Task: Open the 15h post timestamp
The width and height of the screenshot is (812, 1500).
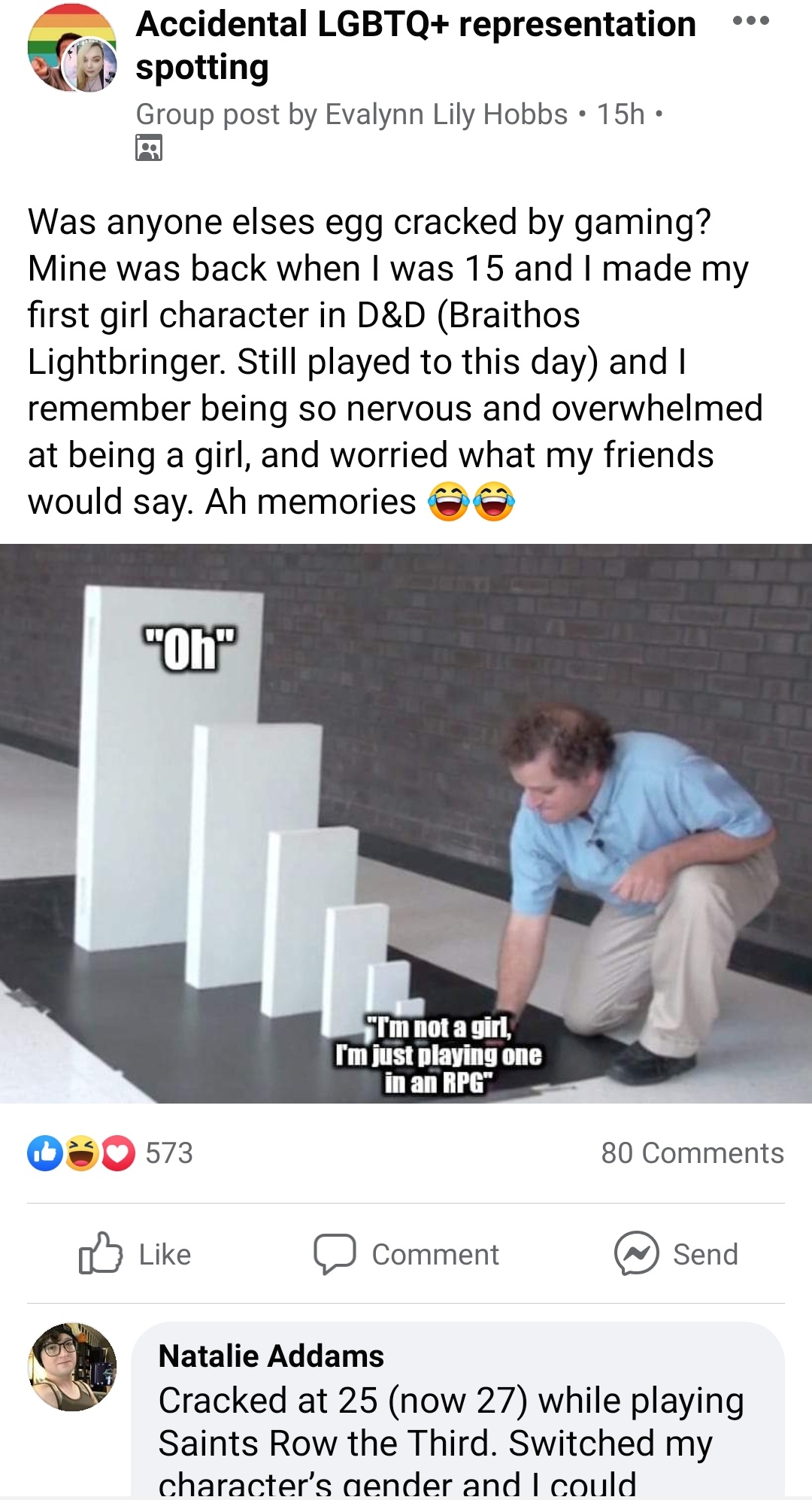Action: point(620,114)
